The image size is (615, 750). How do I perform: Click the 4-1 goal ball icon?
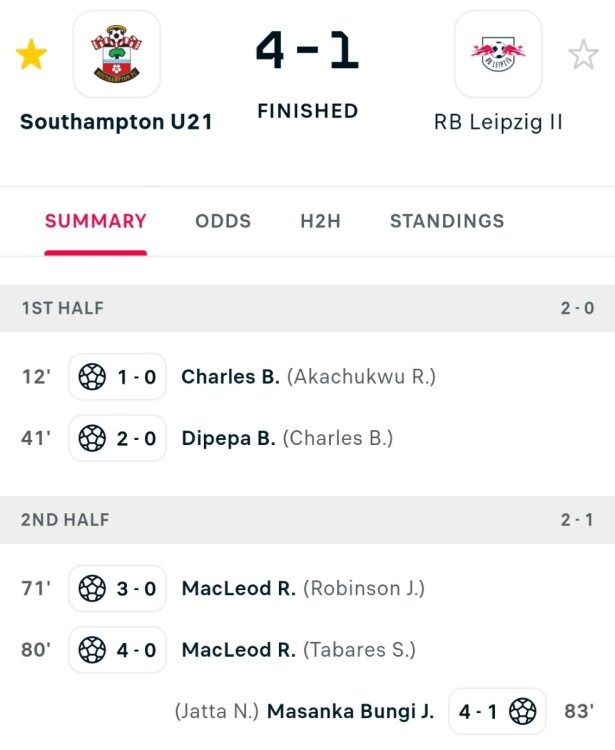[x=523, y=712]
